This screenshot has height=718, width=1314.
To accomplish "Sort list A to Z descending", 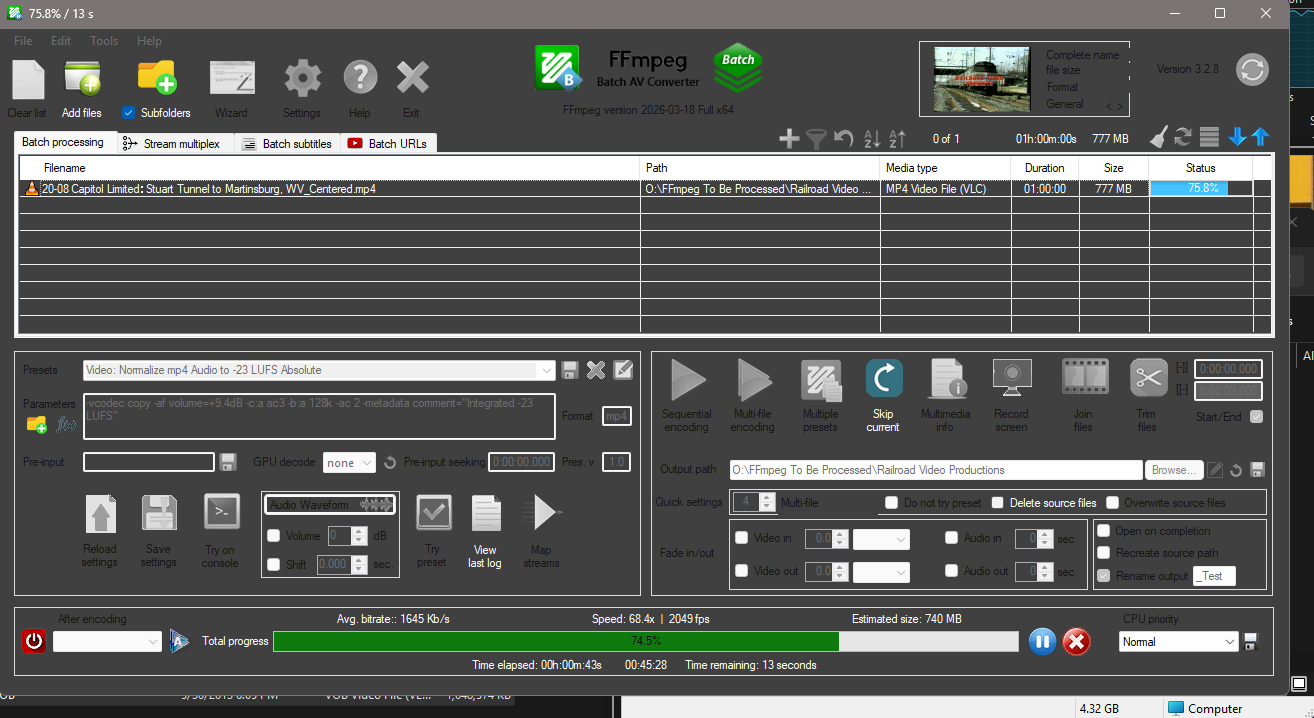I will [872, 139].
